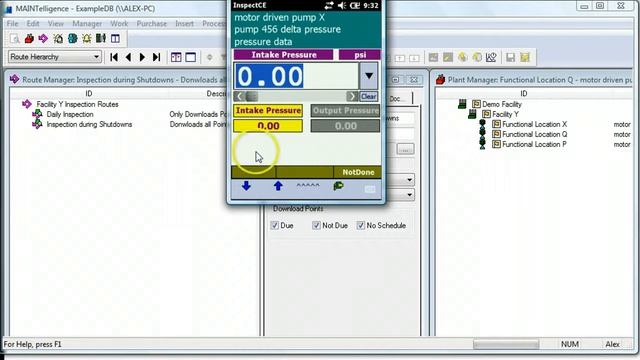640x360 pixels.
Task: Click the blue up arrow in InspectCE
Action: (278, 186)
